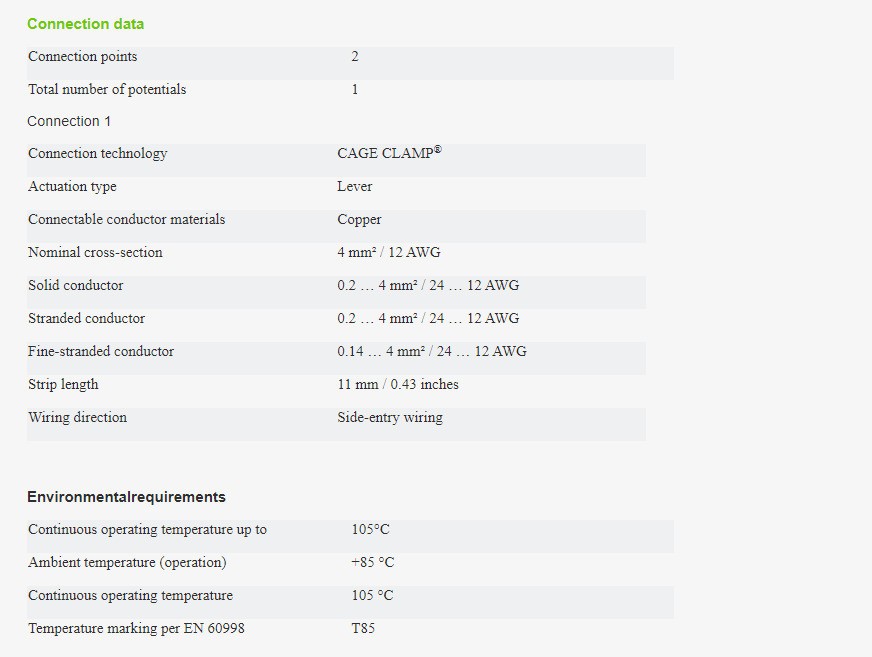The height and width of the screenshot is (657, 872).
Task: Click the T85 temperature marking value
Action: (363, 629)
